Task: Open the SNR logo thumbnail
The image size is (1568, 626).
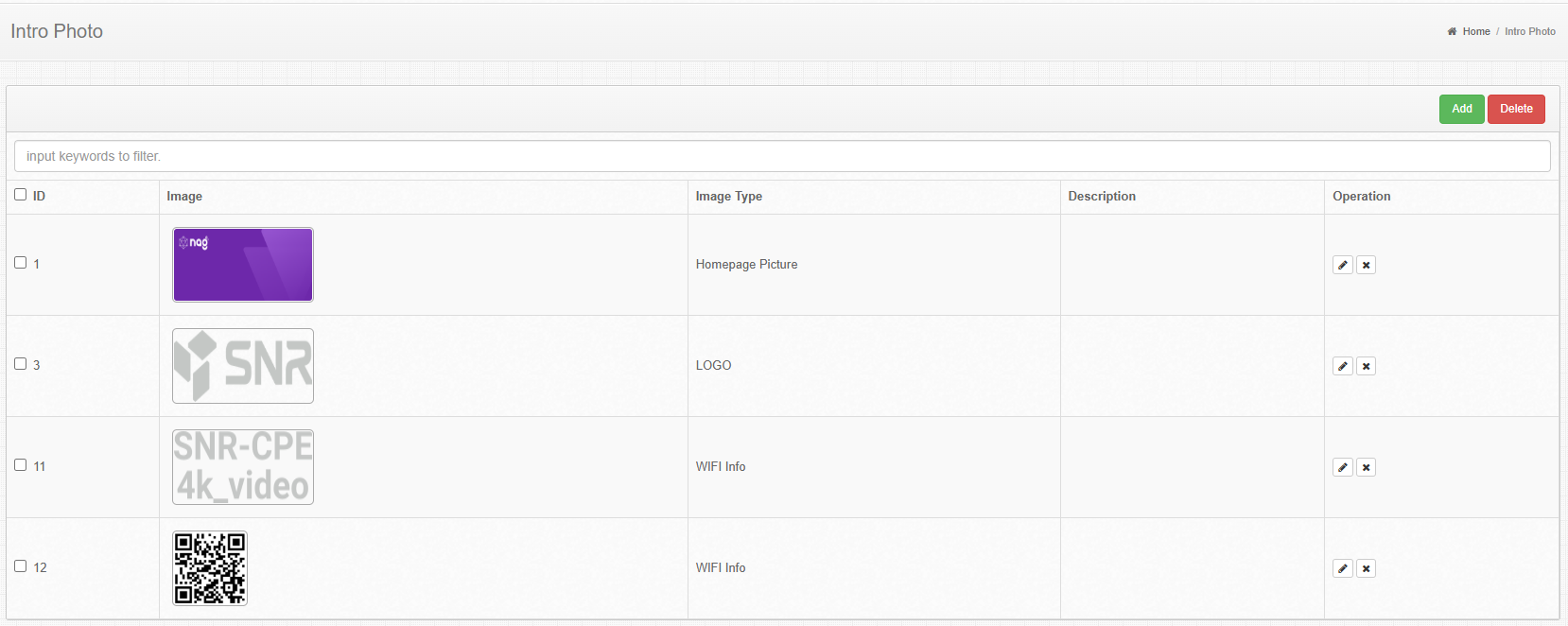Action: tap(243, 366)
